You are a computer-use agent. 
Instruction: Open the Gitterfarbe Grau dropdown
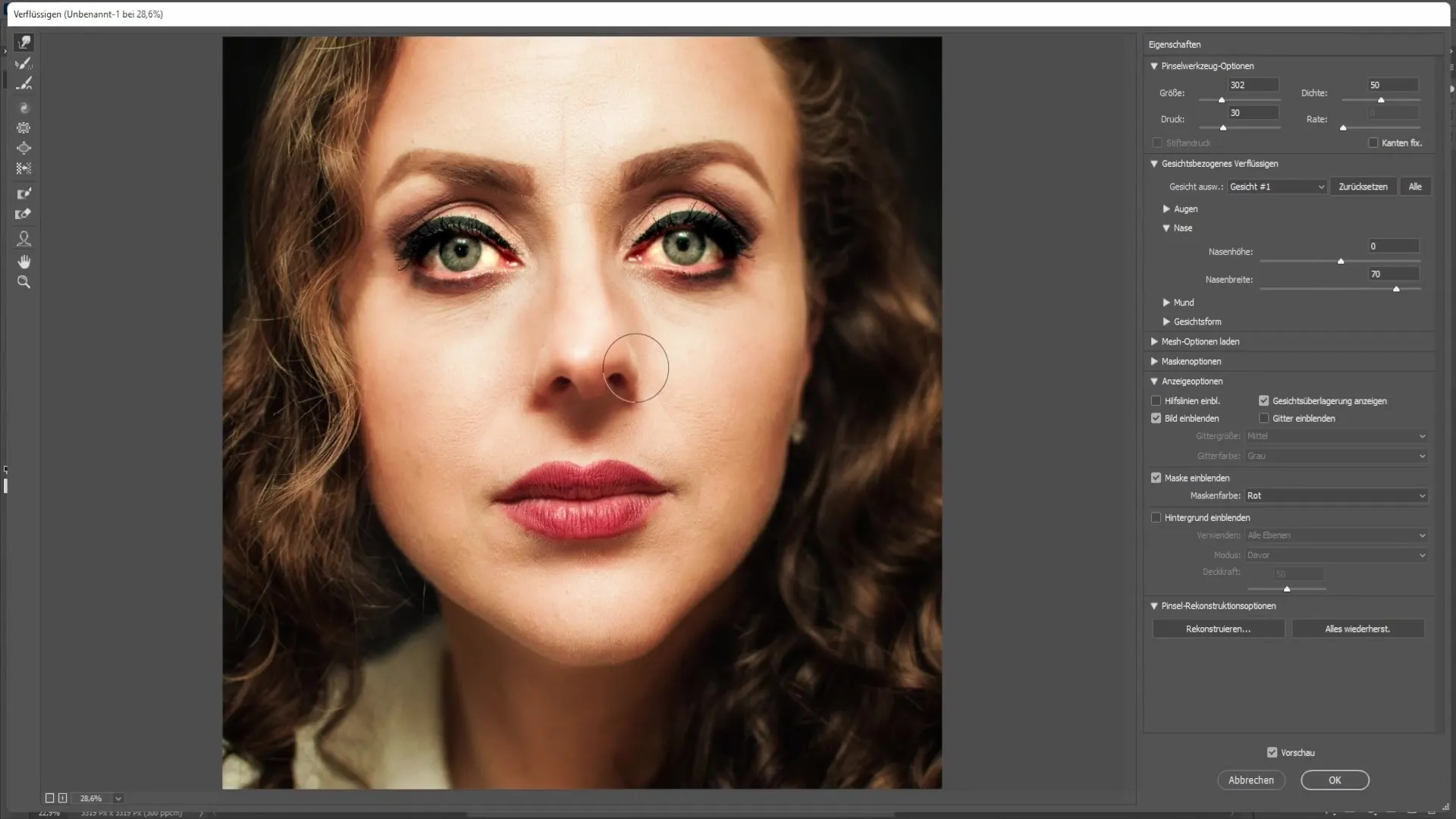(x=1337, y=456)
